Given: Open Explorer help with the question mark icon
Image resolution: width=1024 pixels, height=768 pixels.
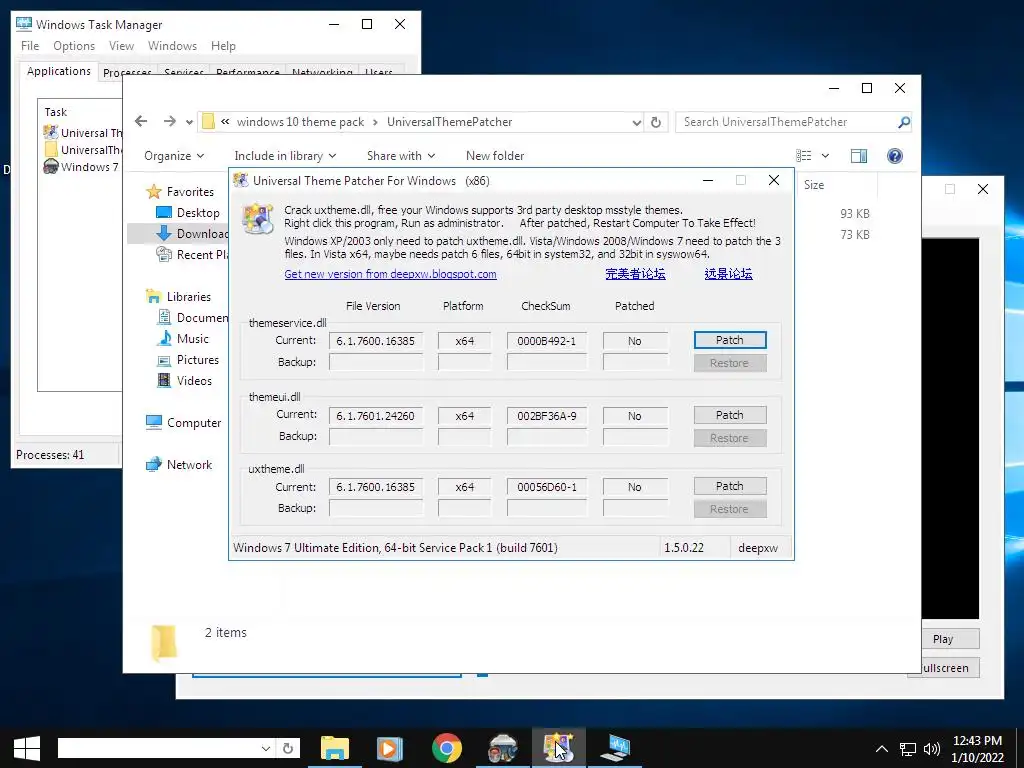Looking at the screenshot, I should (x=895, y=155).
